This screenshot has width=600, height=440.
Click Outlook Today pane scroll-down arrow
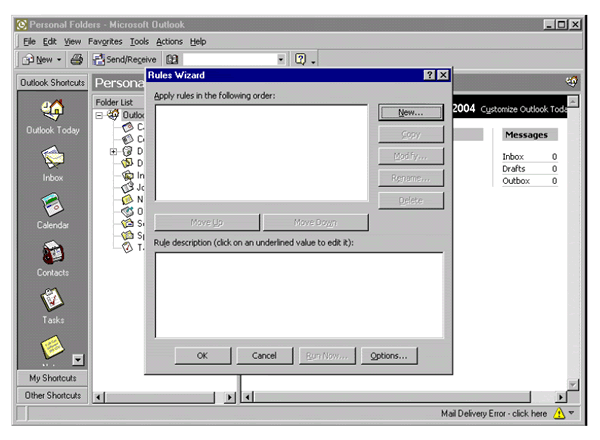coord(573,385)
